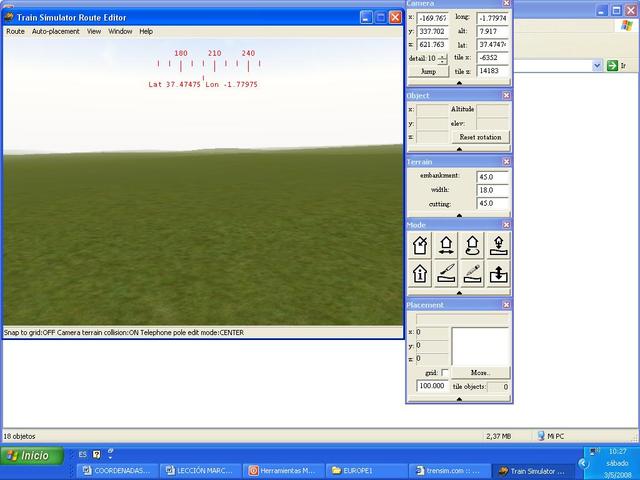Select the terrain brush mode icon

(446, 272)
